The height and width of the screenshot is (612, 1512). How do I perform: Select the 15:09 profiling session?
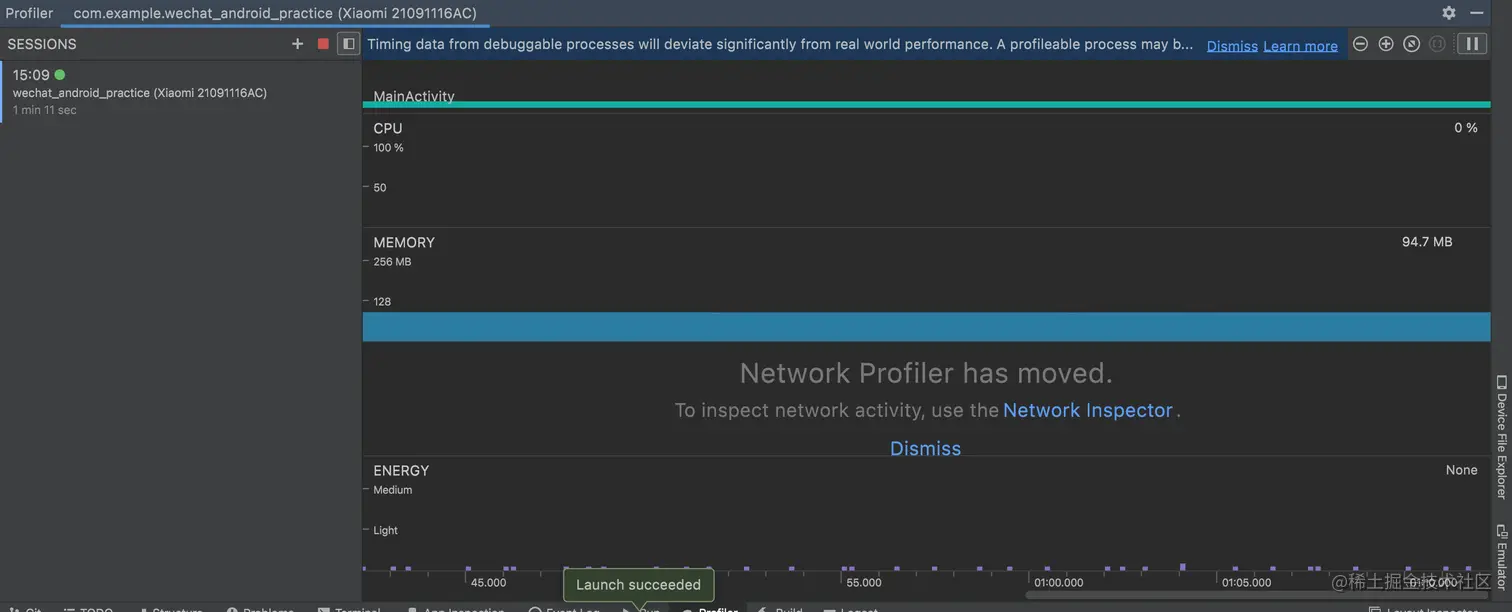(180, 92)
